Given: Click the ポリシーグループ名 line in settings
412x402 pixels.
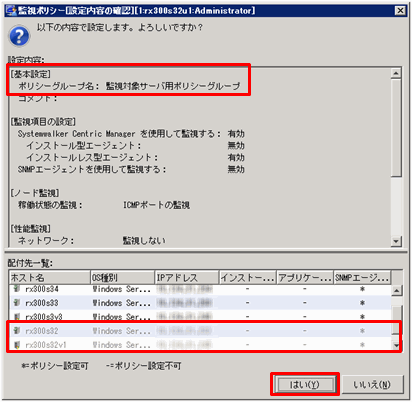Looking at the screenshot, I should [x=129, y=86].
